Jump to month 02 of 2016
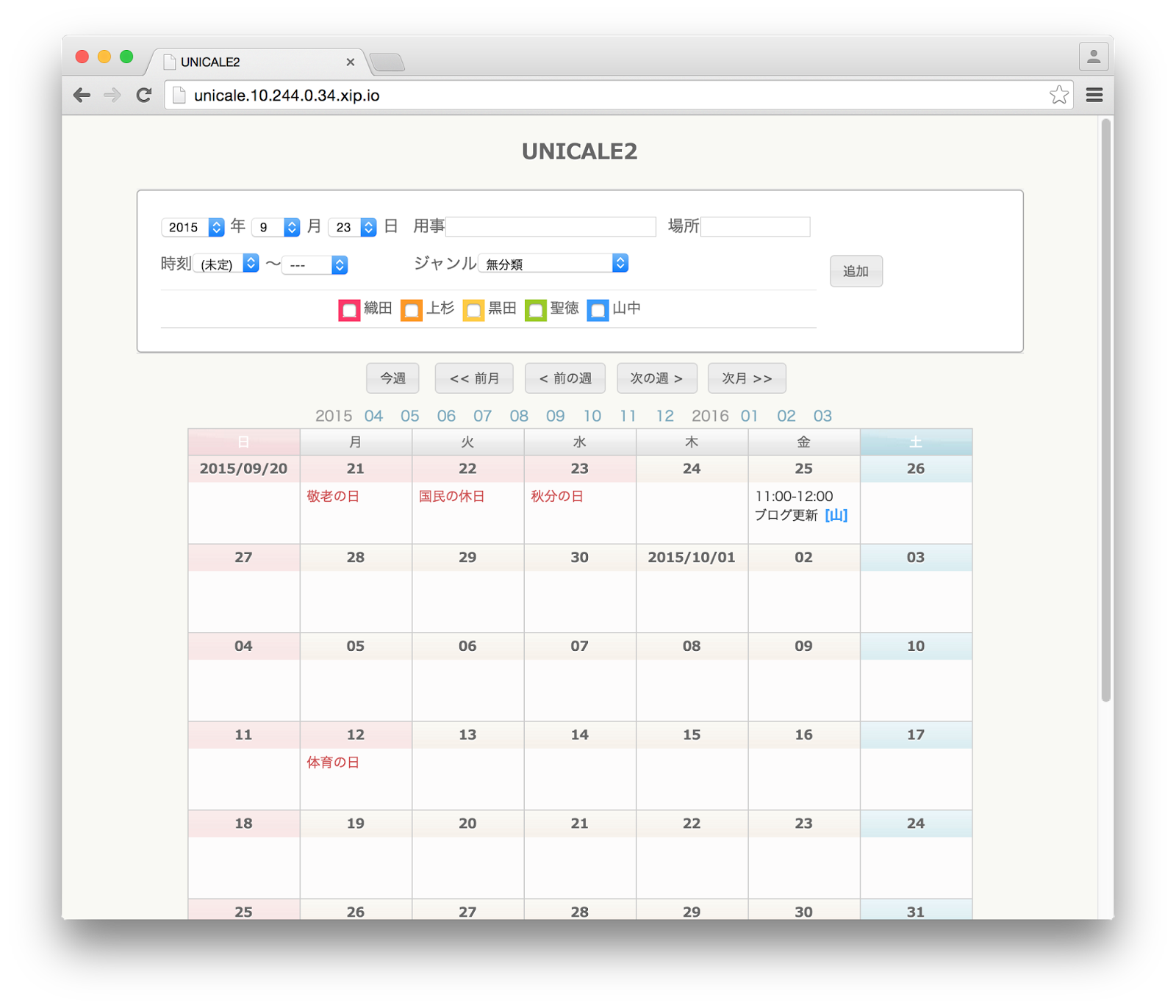This screenshot has height=1008, width=1176. [786, 416]
